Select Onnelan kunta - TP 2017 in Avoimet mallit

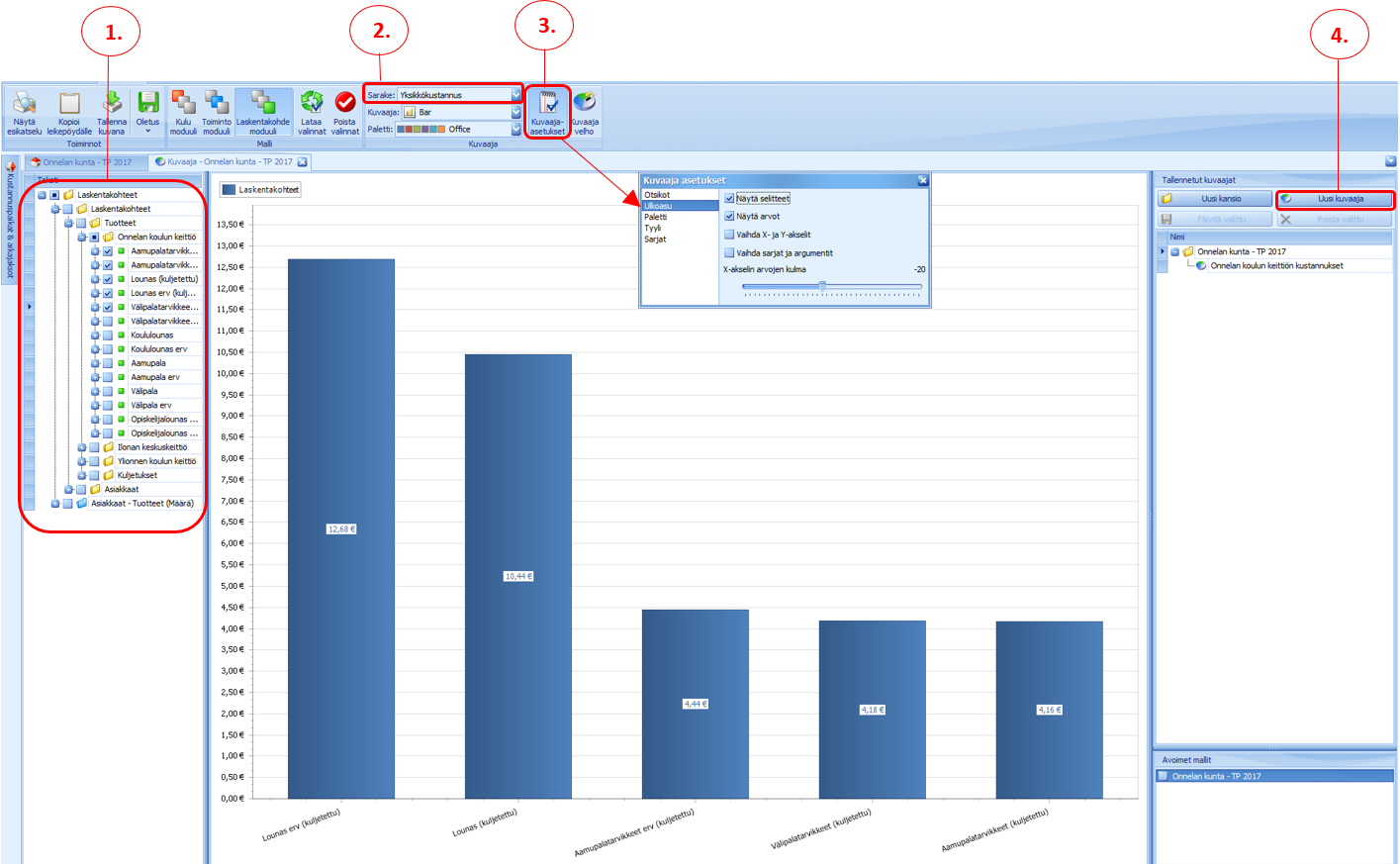1274,776
